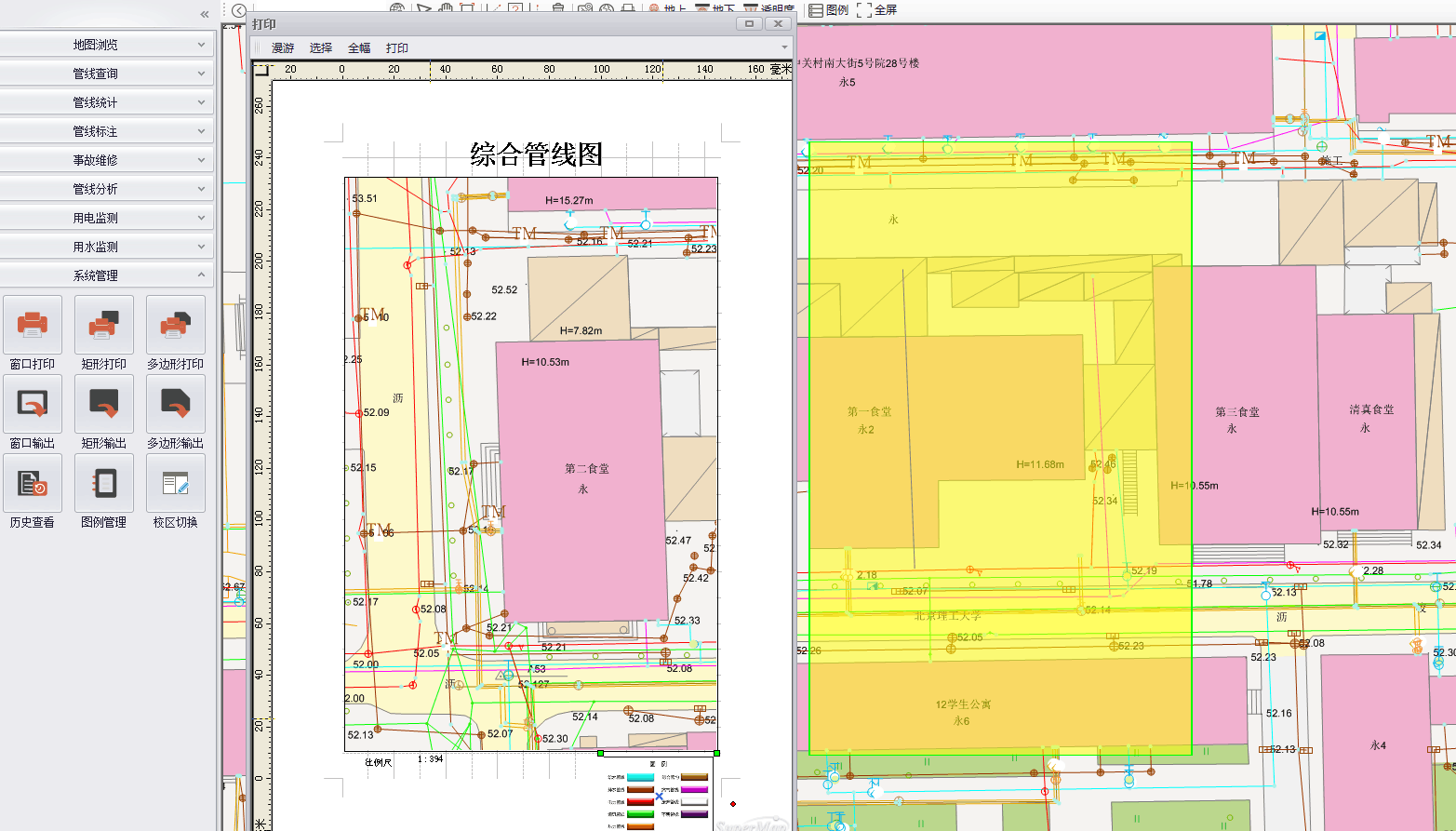Select the 矩形打印 tool

pyautogui.click(x=104, y=325)
